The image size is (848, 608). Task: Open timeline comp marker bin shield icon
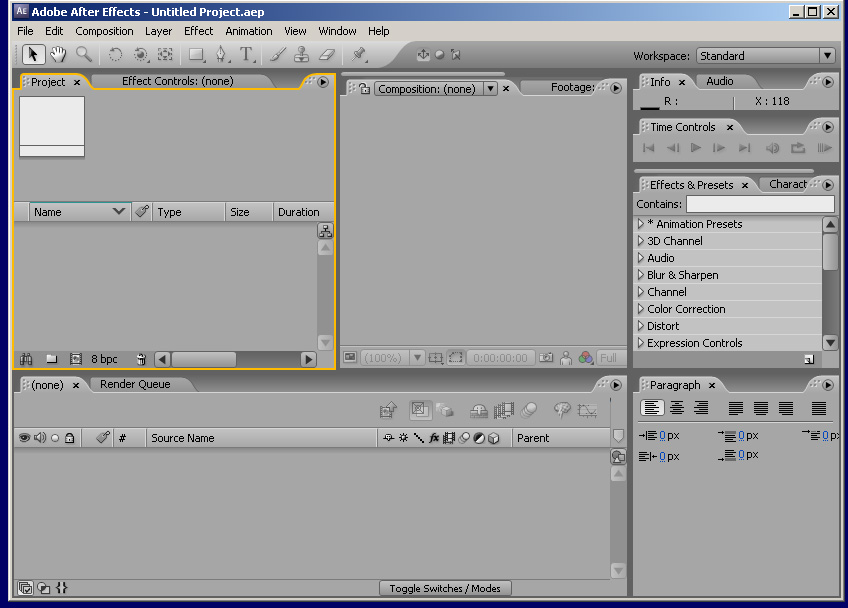(x=618, y=435)
